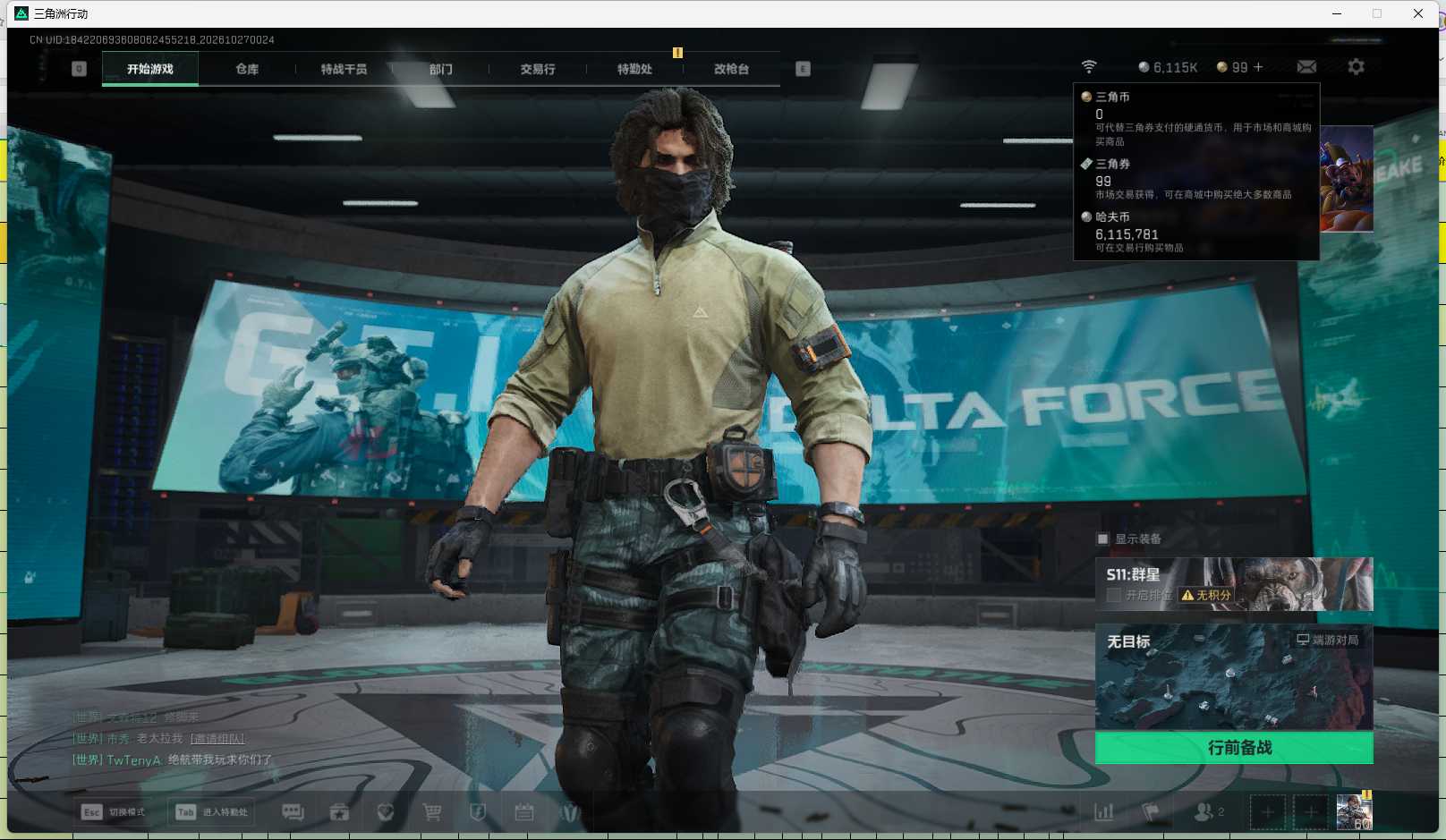Select the 开始游戏 tab
1446x840 pixels.
click(150, 69)
